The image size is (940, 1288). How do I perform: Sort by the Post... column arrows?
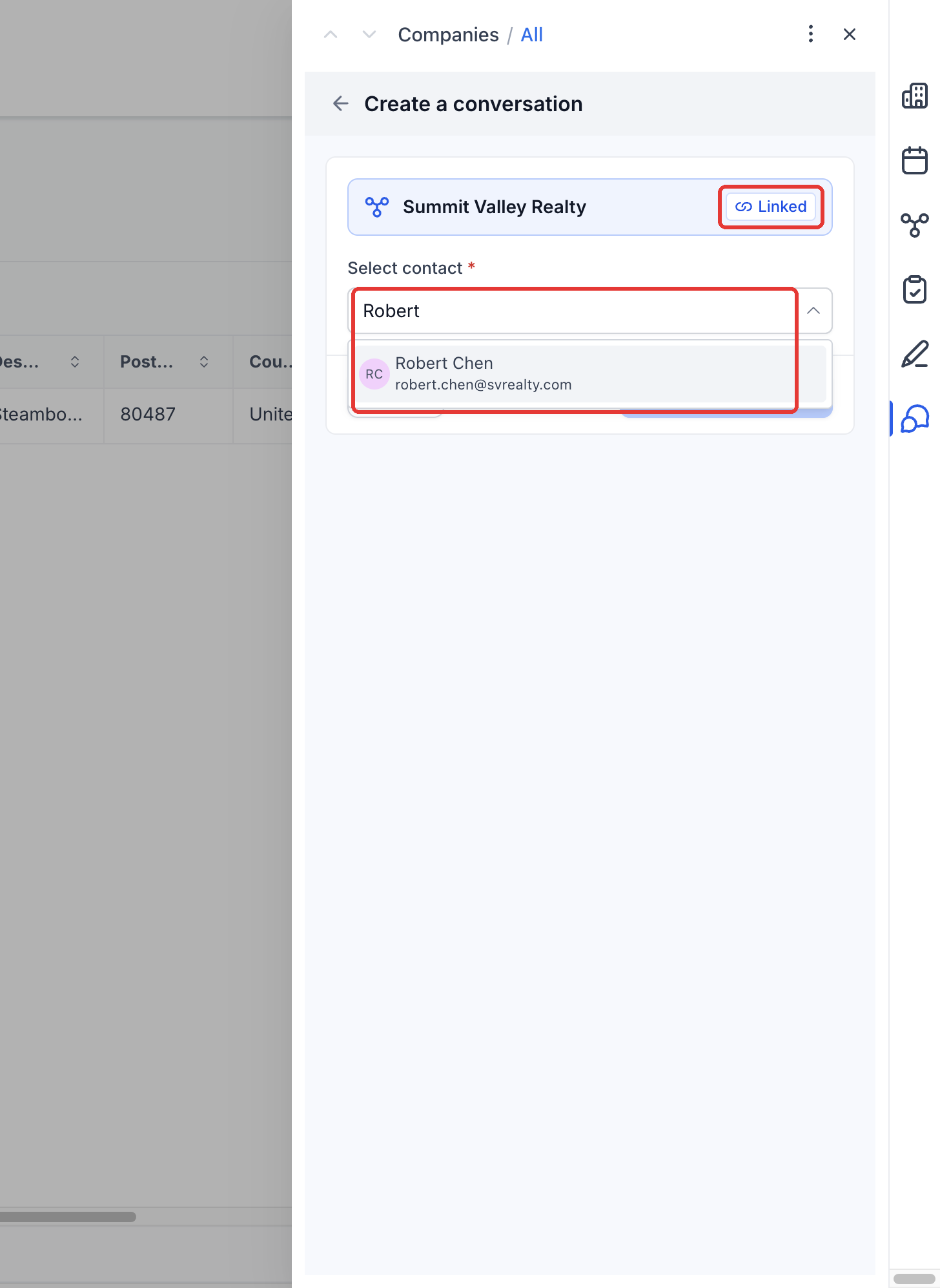[204, 362]
